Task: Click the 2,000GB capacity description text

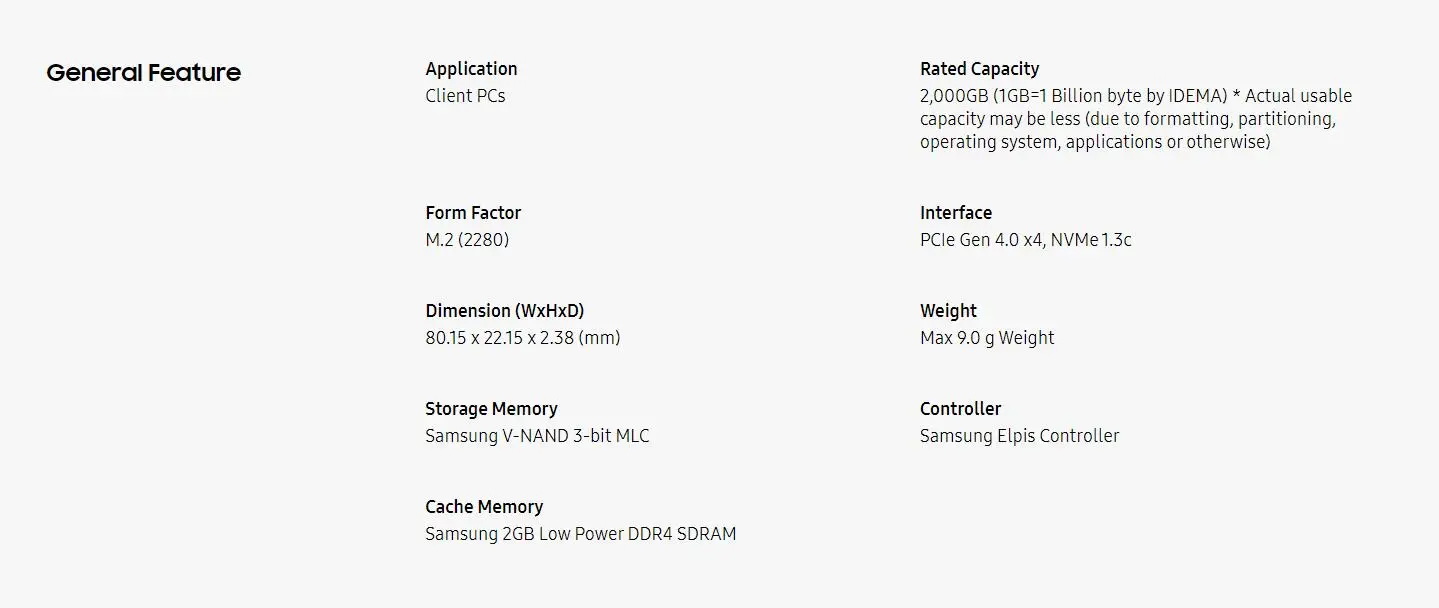Action: (x=1136, y=119)
